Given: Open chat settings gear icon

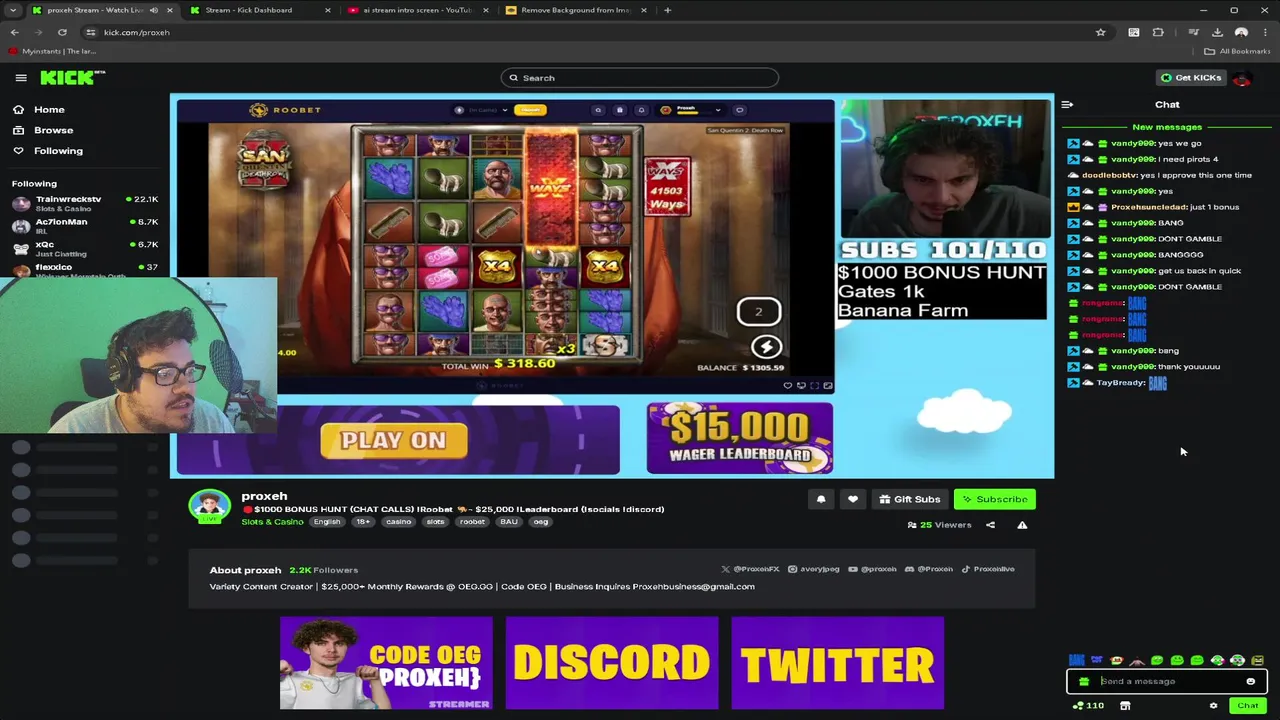Looking at the screenshot, I should 1213,706.
